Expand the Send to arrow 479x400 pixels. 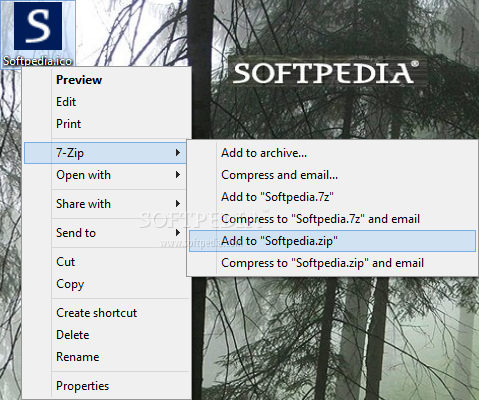point(178,233)
